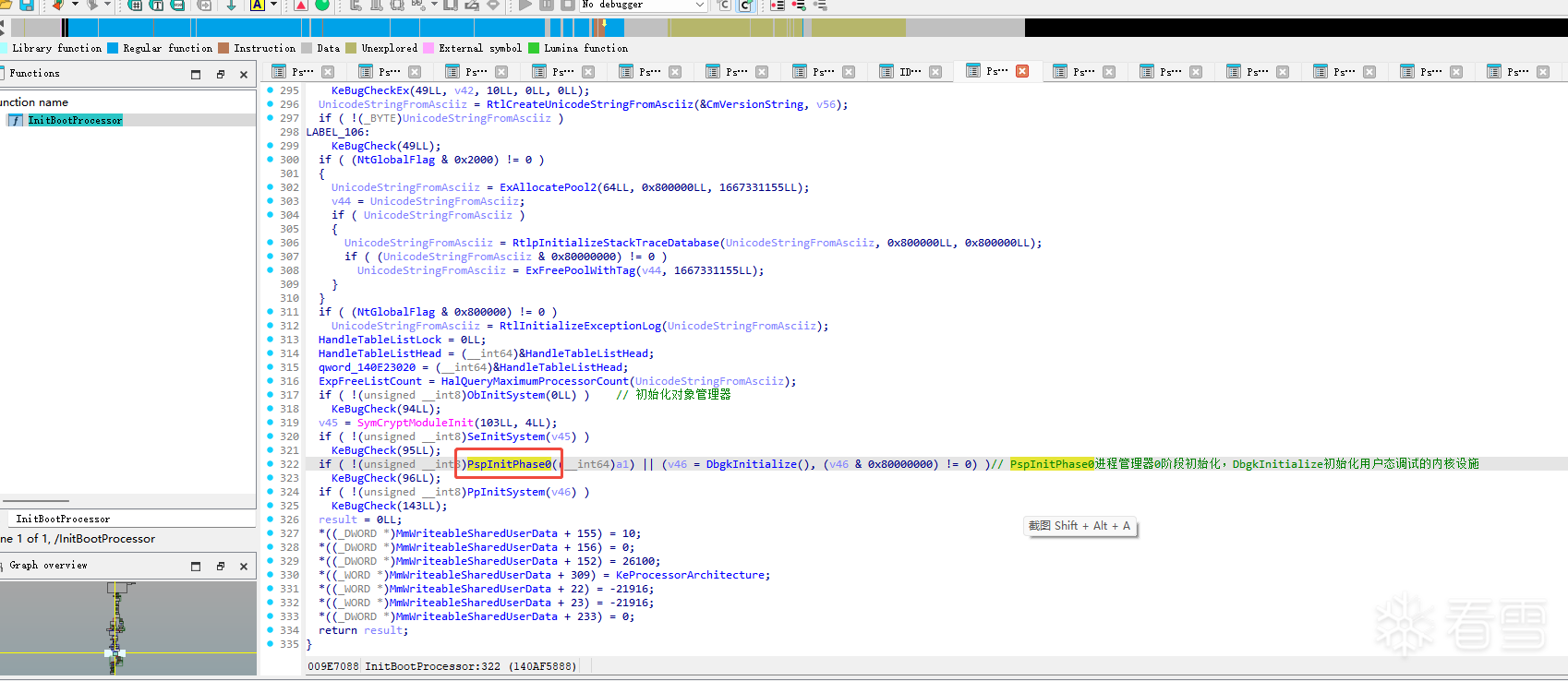Switch to the ID… view tab
Screen dimensions: 1568x681
[x=911, y=71]
